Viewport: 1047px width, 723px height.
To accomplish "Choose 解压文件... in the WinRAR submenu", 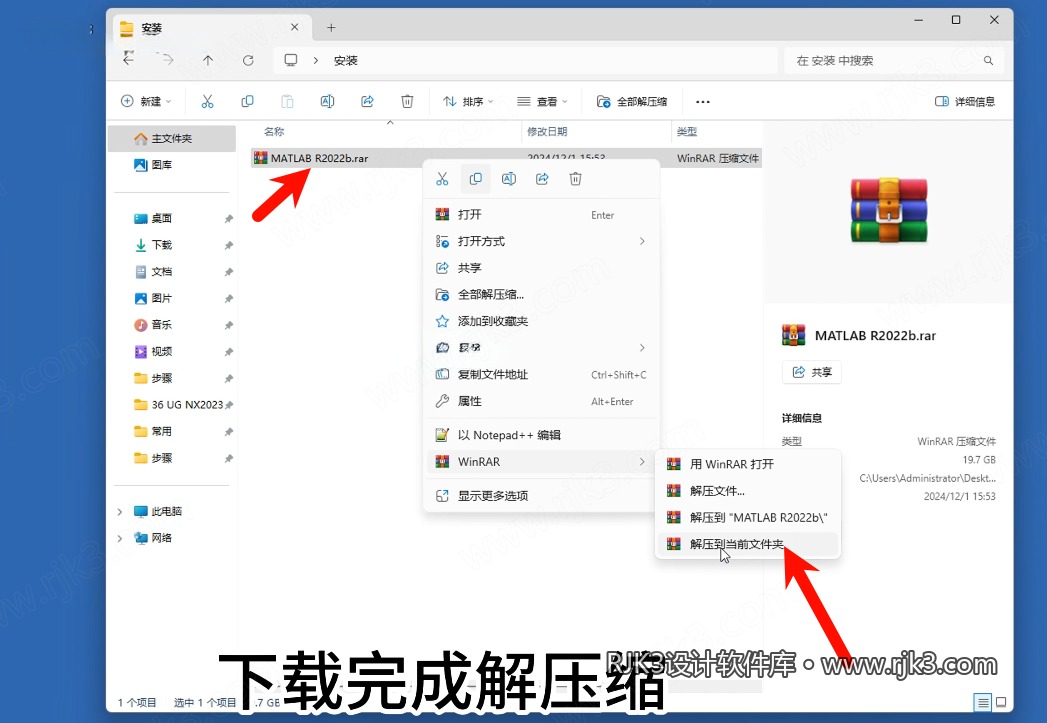I will [x=748, y=491].
